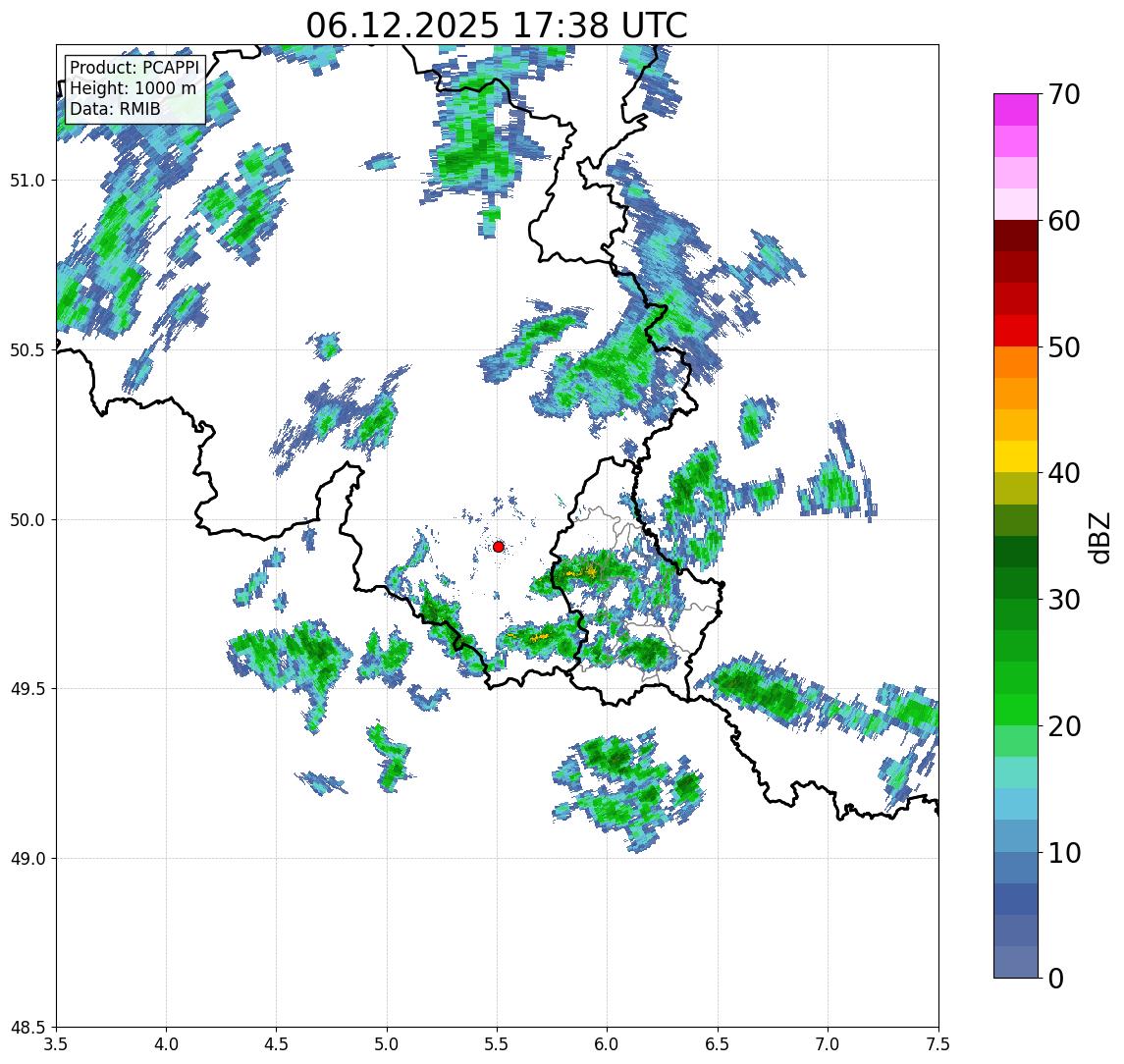Click the colorbar tick label 30
Viewport: 1124px width, 1064px height.
click(1063, 600)
